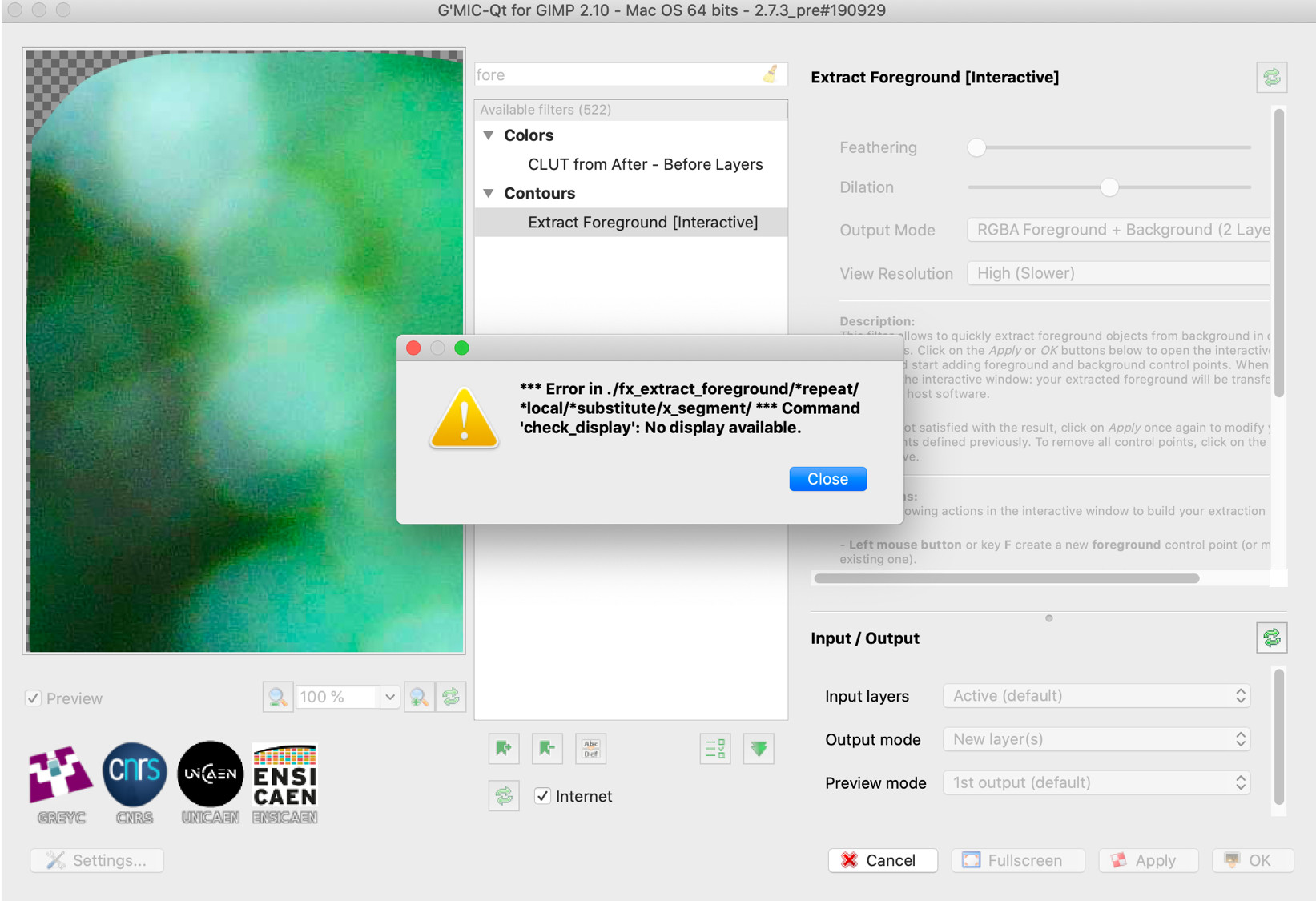Screen dimensions: 1316x901
Task: Toggle the Preview checkbox
Action: point(33,698)
